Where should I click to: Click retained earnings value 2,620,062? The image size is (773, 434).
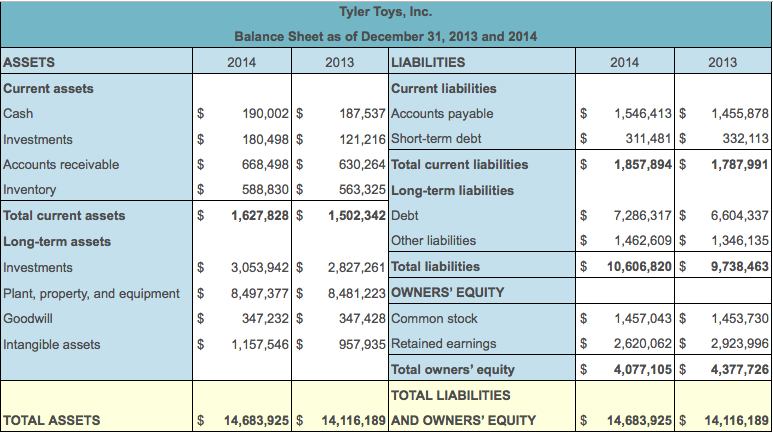[643, 344]
